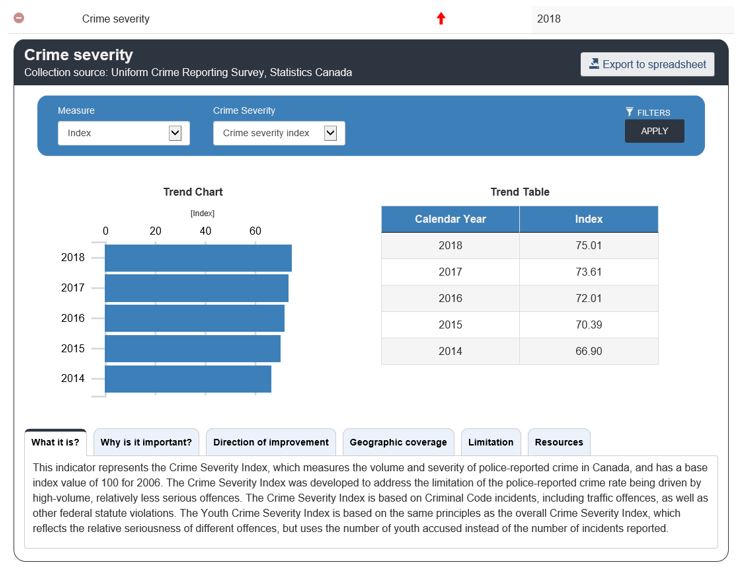Click the [Index] axis label above chart
Image resolution: width=736 pixels, height=571 pixels.
(x=202, y=213)
